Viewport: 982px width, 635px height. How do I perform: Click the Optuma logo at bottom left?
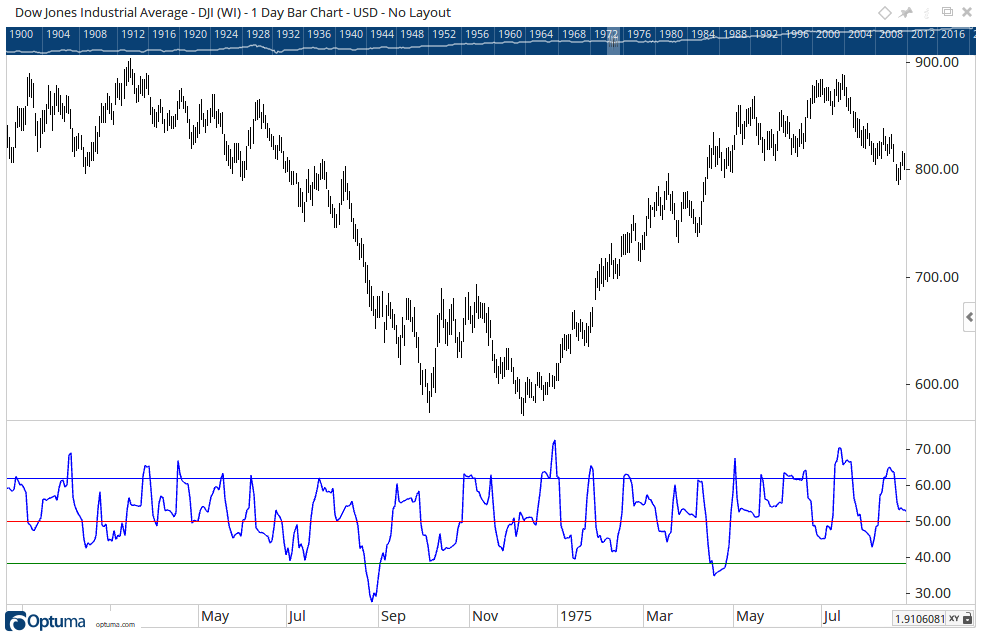(45, 621)
